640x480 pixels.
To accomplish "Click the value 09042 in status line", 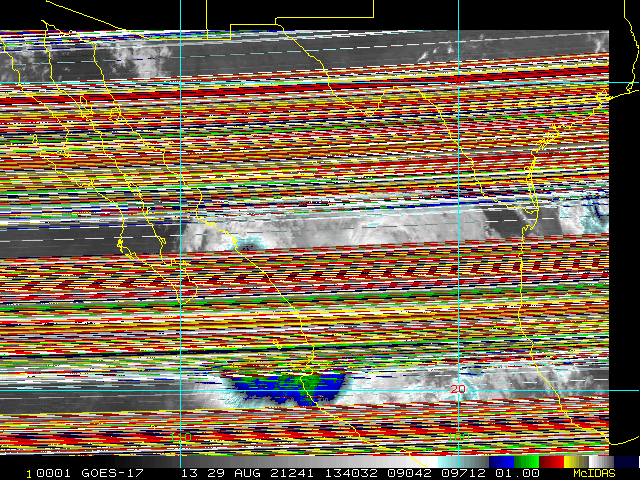I will pos(409,473).
